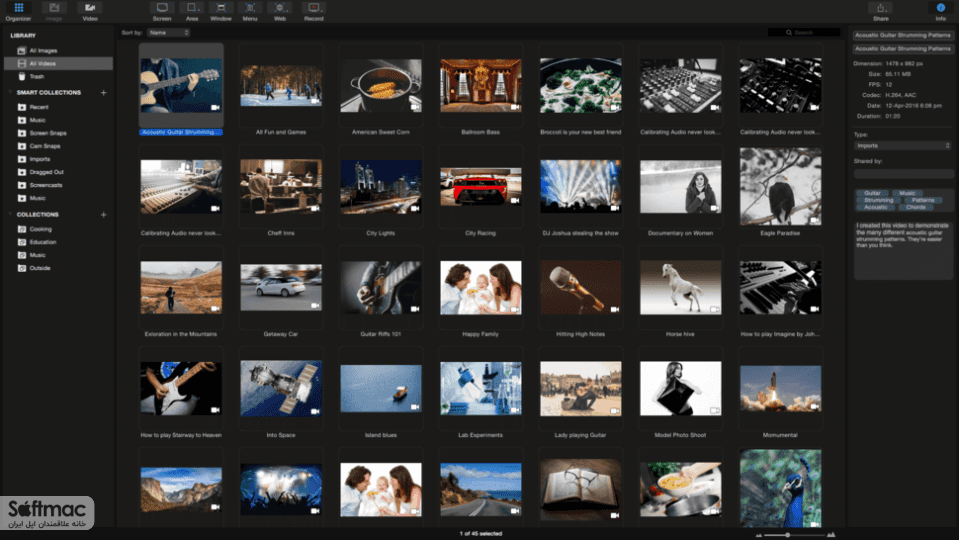Image resolution: width=959 pixels, height=540 pixels.
Task: Click the Guitar tag
Action: click(872, 193)
